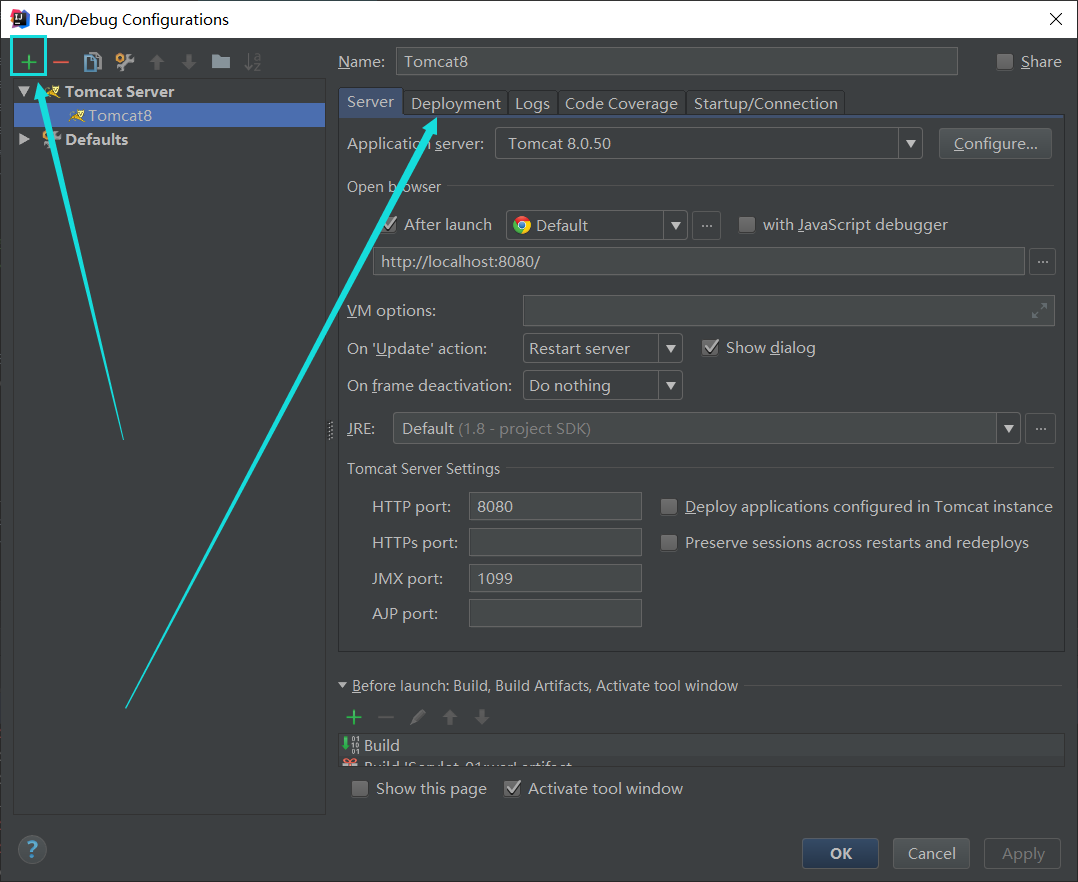This screenshot has height=882, width=1078.
Task: Open the Application server dropdown
Action: click(910, 144)
